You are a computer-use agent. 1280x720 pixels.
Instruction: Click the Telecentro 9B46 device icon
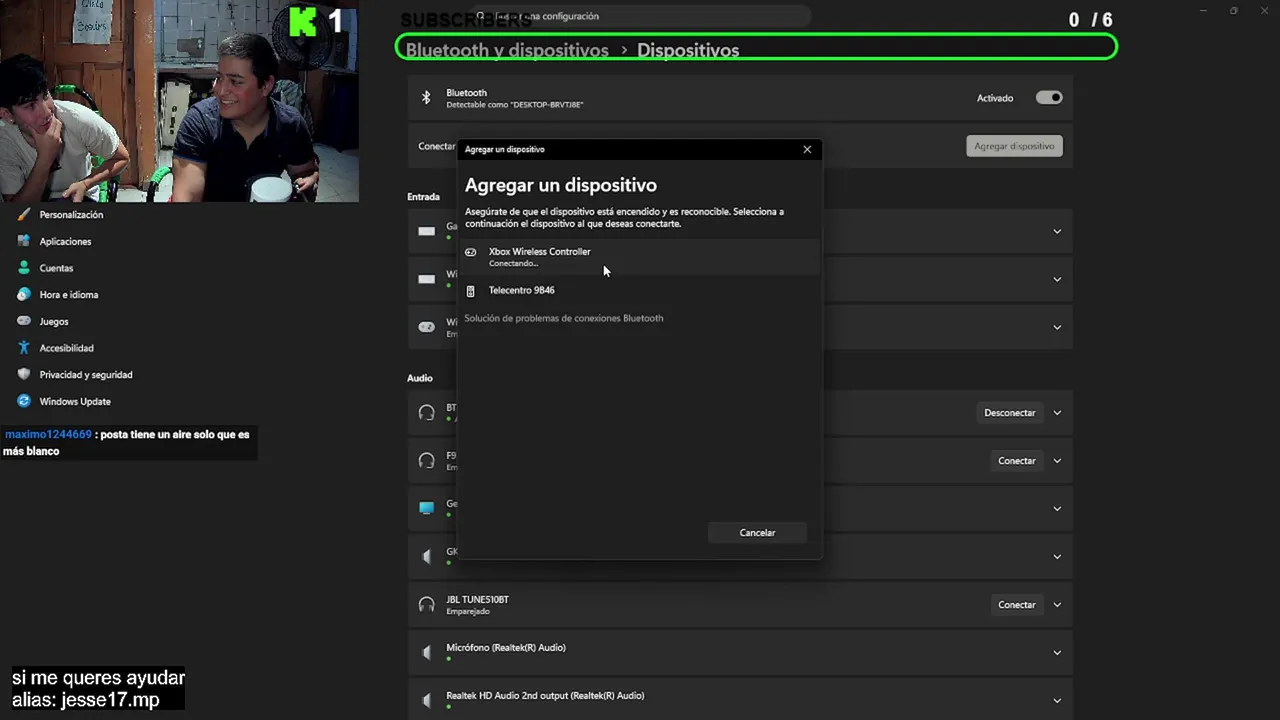click(x=471, y=291)
